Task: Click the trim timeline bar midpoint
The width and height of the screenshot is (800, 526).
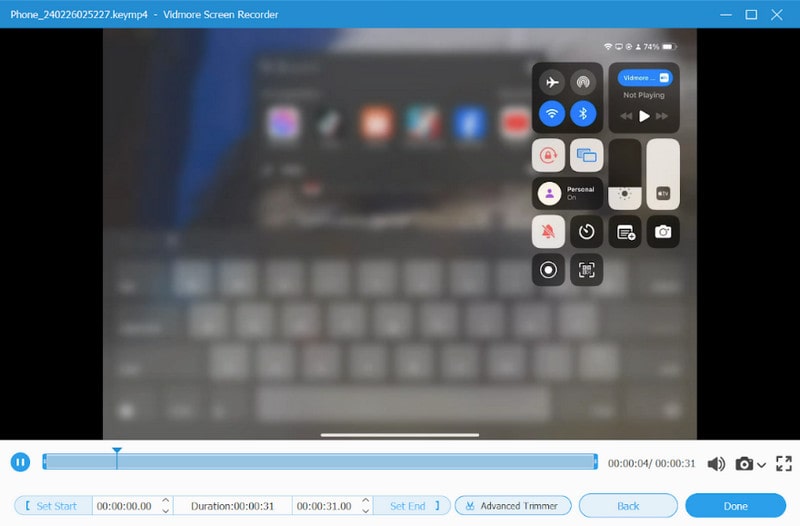Action: (x=320, y=462)
